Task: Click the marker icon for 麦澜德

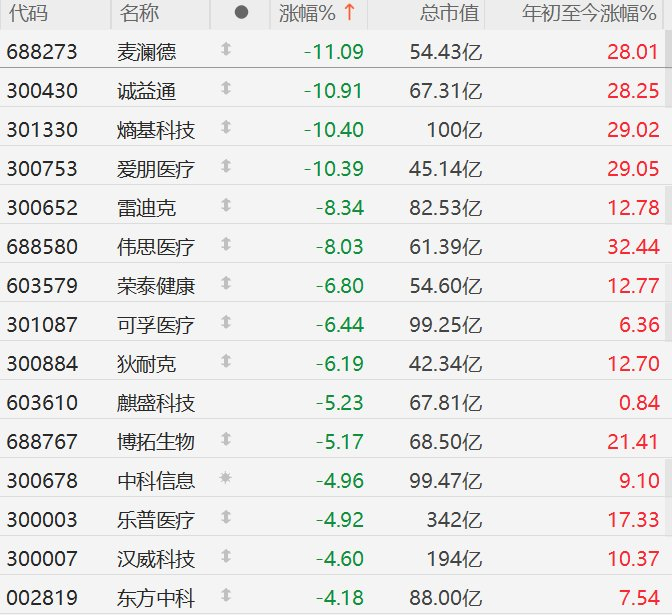Action: (226, 49)
